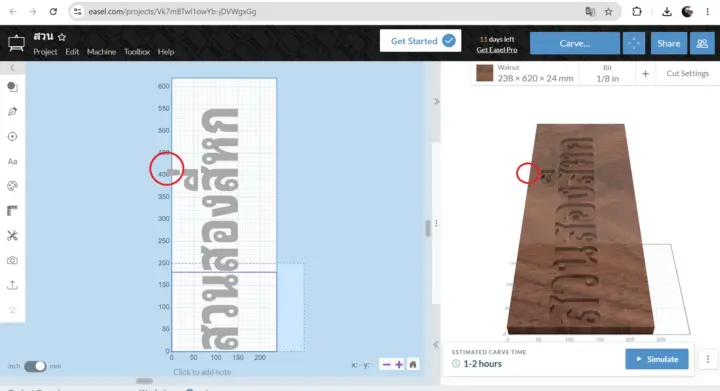This screenshot has height=391, width=720.
Task: Add another bit with plus icon
Action: [645, 73]
